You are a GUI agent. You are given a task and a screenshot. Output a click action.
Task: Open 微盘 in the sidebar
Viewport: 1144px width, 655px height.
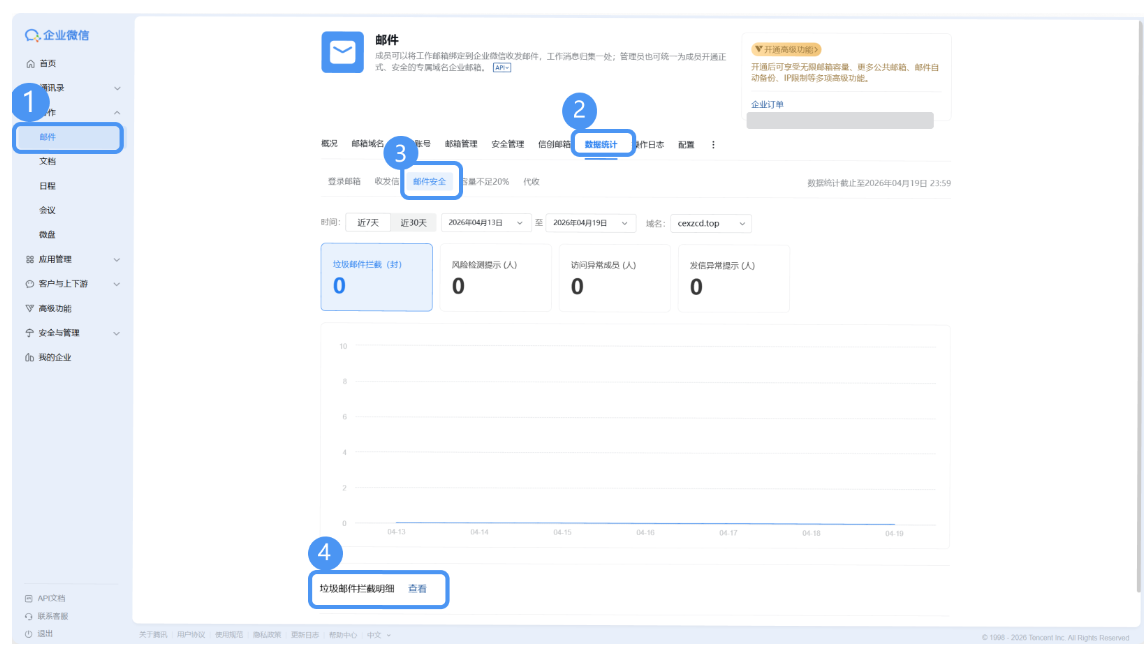47,235
